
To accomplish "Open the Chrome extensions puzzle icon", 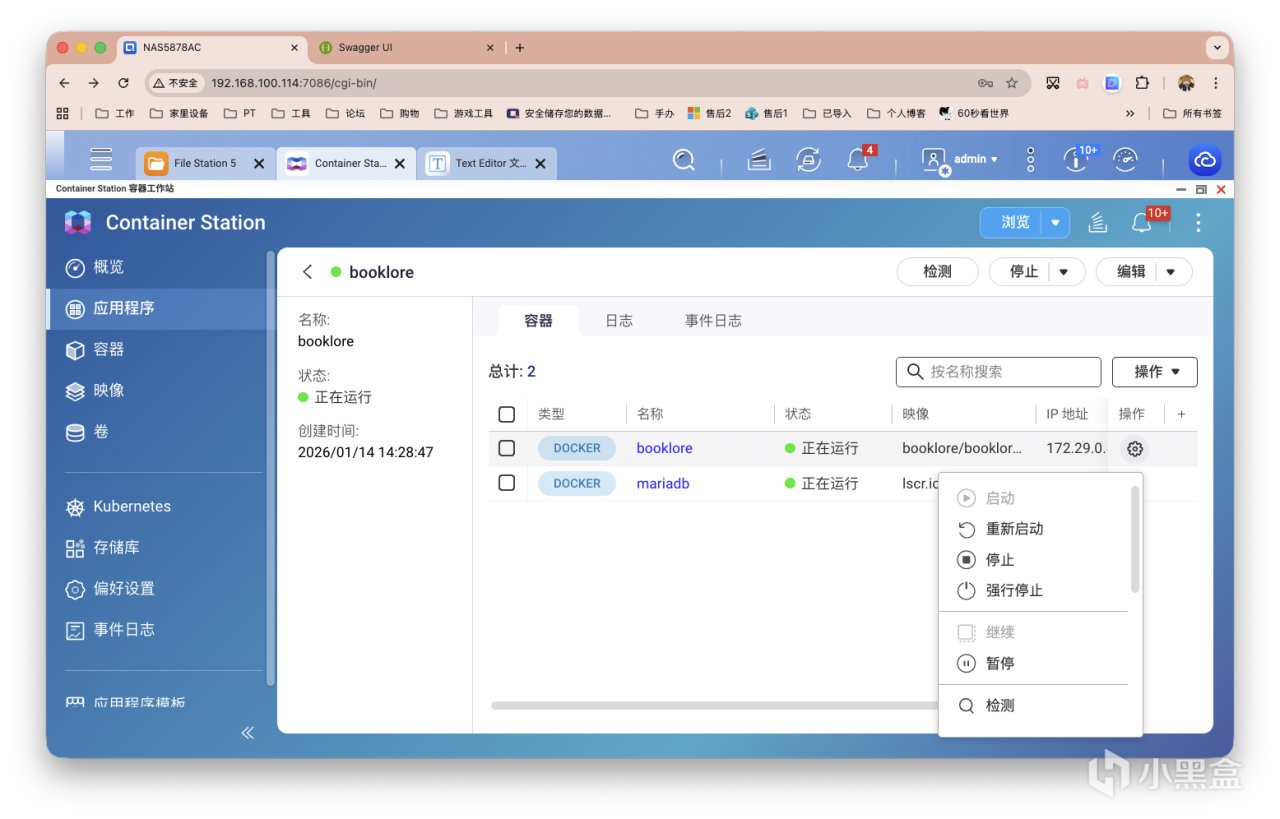I will pos(1143,83).
